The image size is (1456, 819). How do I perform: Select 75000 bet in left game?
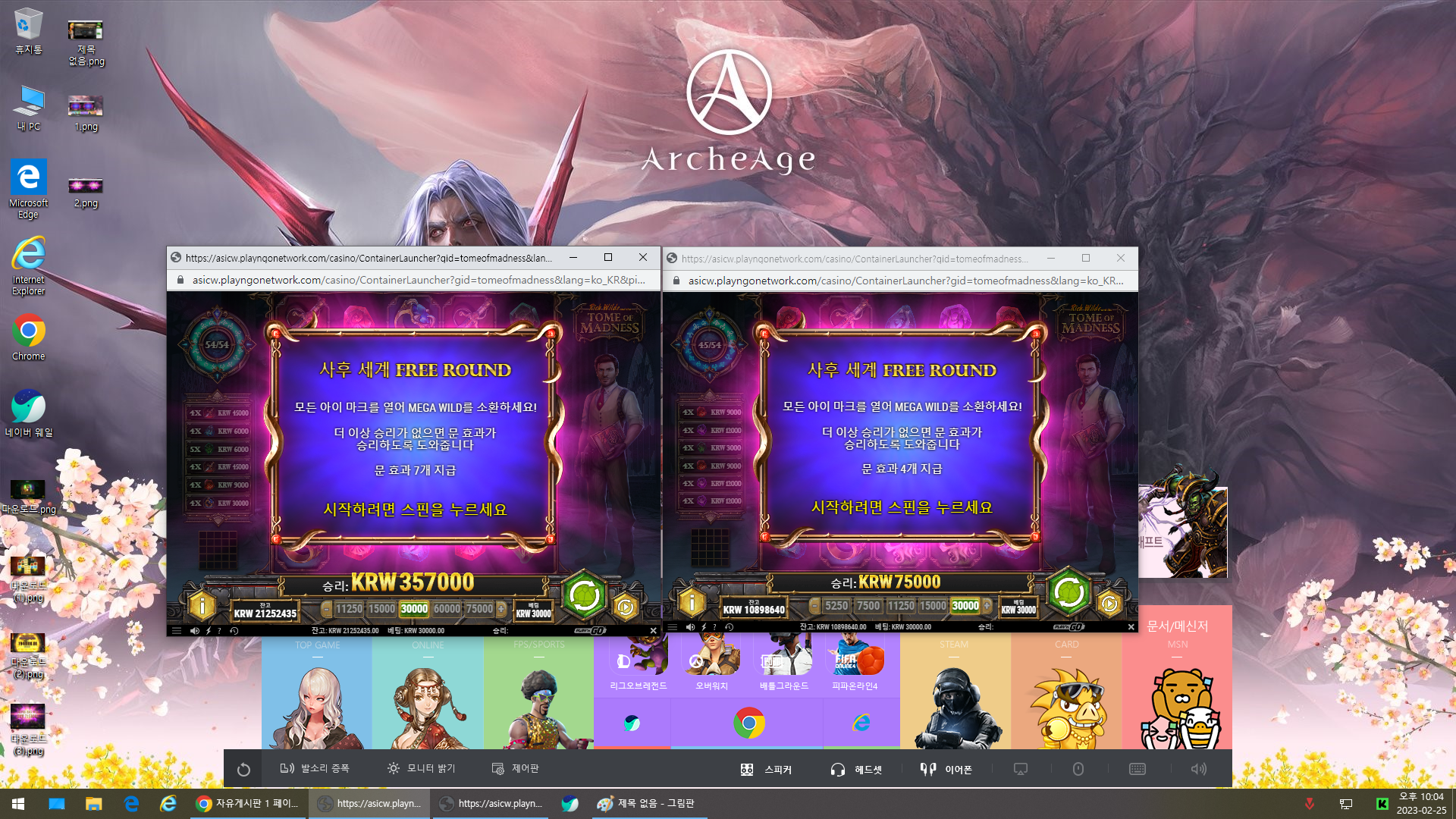[x=479, y=609]
